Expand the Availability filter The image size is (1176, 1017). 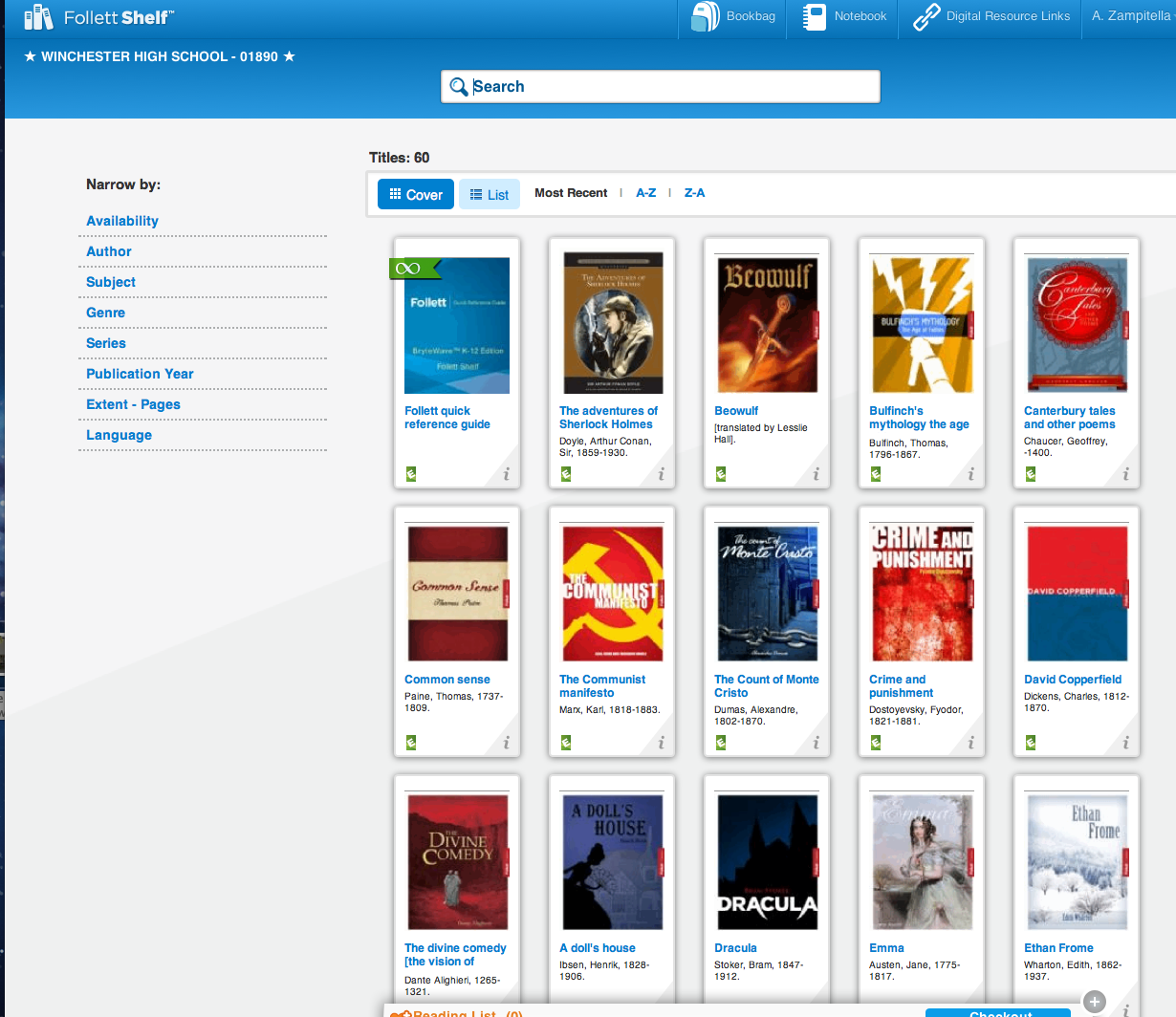pyautogui.click(x=122, y=221)
